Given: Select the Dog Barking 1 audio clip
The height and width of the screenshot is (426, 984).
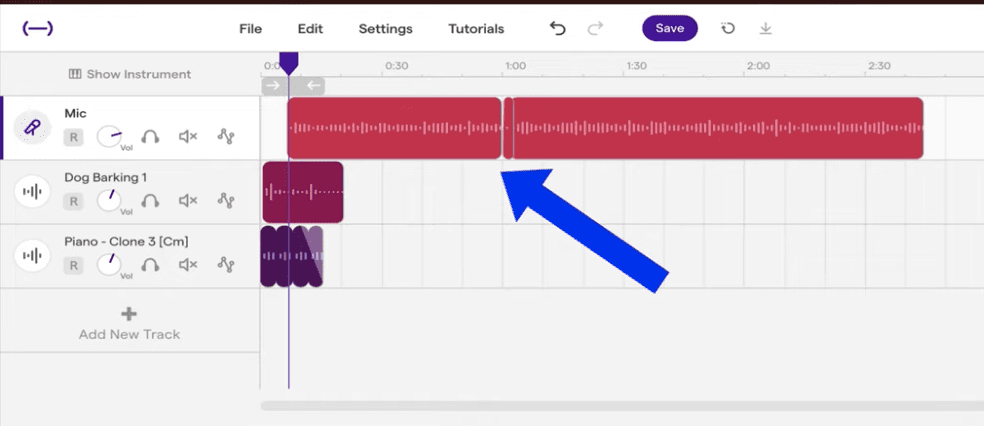Looking at the screenshot, I should click(x=318, y=191).
